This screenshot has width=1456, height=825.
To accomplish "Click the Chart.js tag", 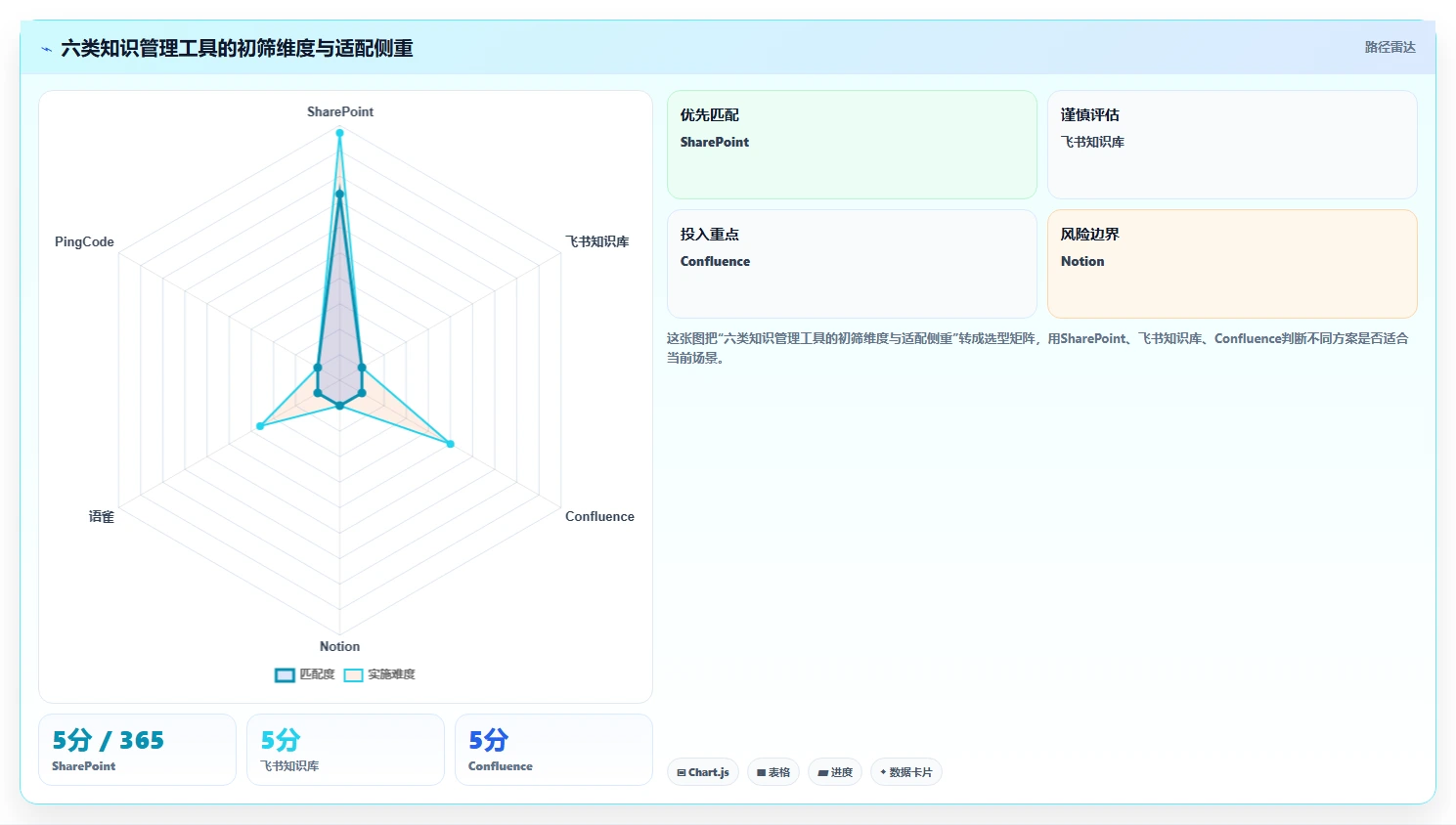I will pos(703,772).
